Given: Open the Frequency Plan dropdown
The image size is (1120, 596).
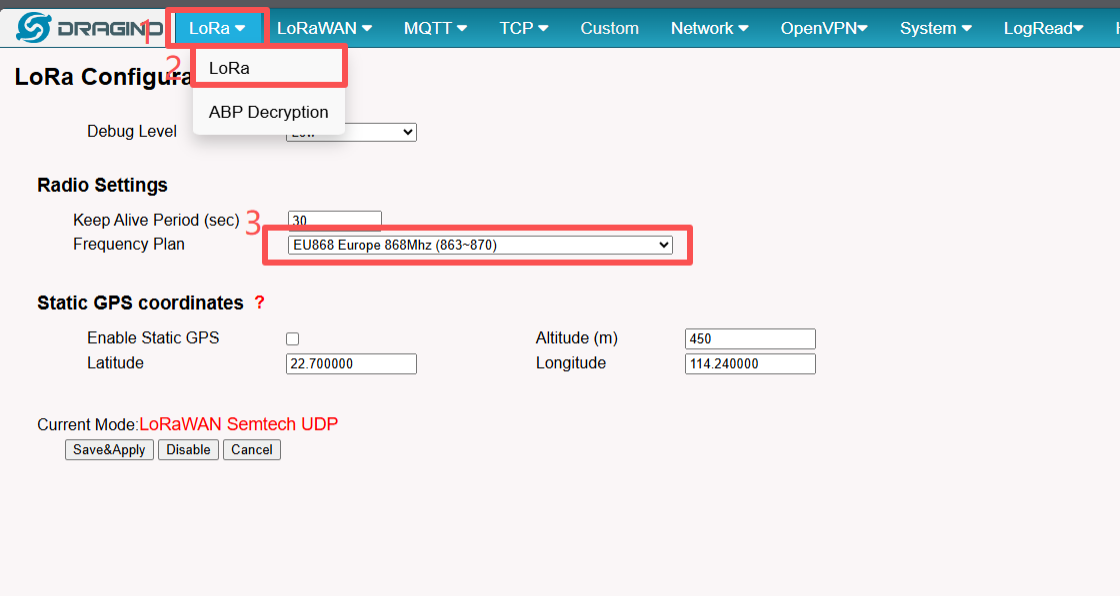Looking at the screenshot, I should [x=480, y=245].
